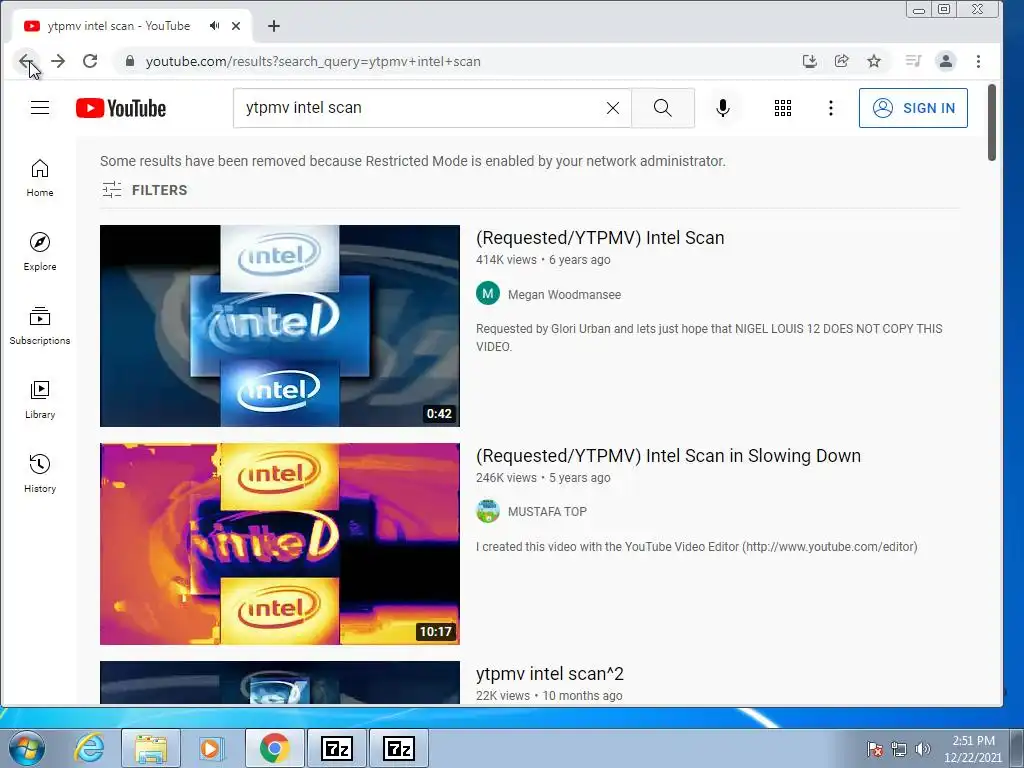
Task: Open Action Center flag tray icon
Action: click(x=875, y=749)
